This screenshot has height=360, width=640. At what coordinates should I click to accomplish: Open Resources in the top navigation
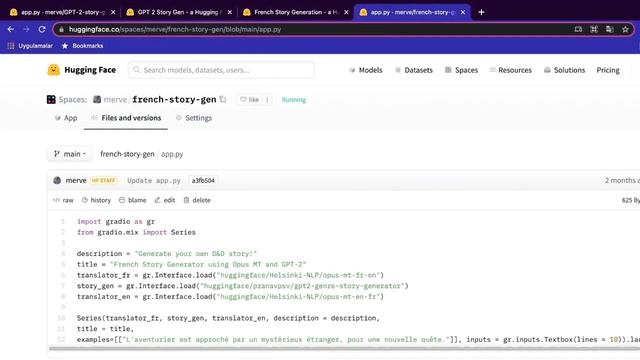(x=511, y=70)
